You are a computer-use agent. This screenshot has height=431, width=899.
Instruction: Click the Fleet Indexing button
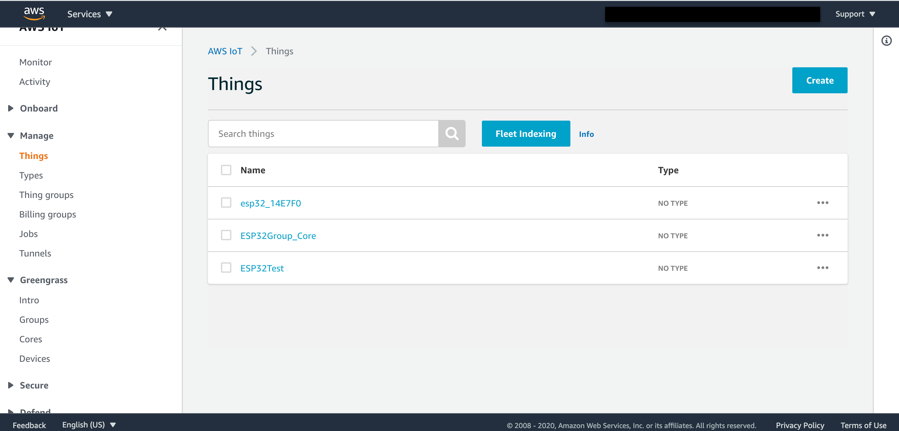(526, 134)
